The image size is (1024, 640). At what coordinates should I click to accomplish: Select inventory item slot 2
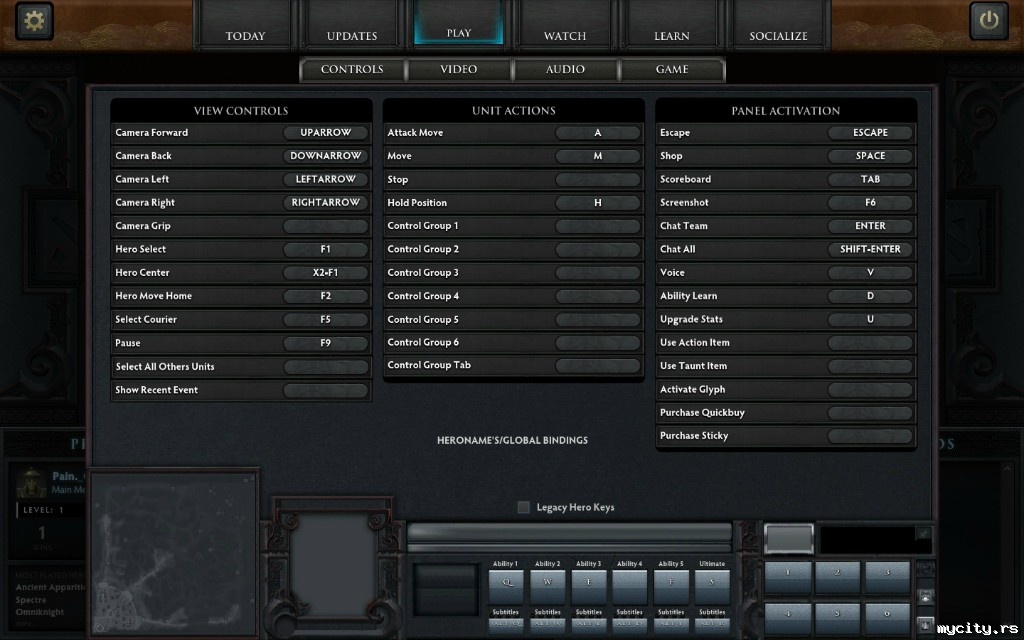point(837,577)
